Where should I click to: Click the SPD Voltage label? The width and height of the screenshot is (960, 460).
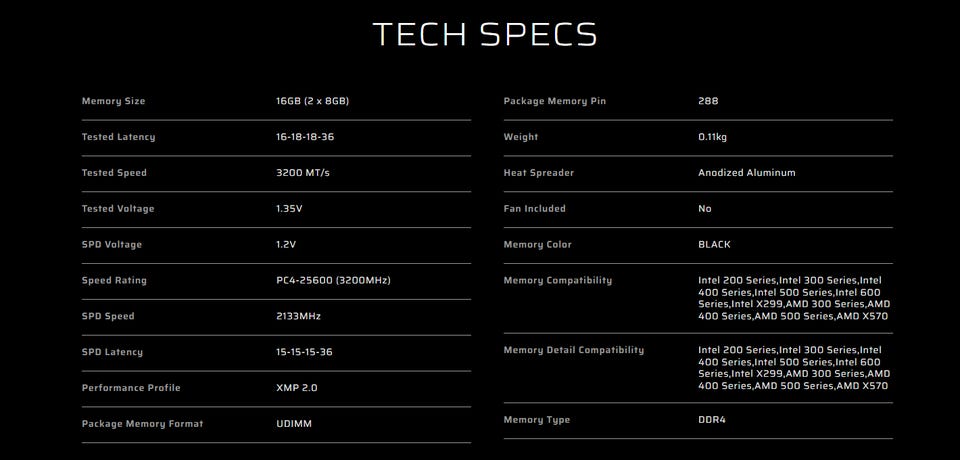point(112,245)
